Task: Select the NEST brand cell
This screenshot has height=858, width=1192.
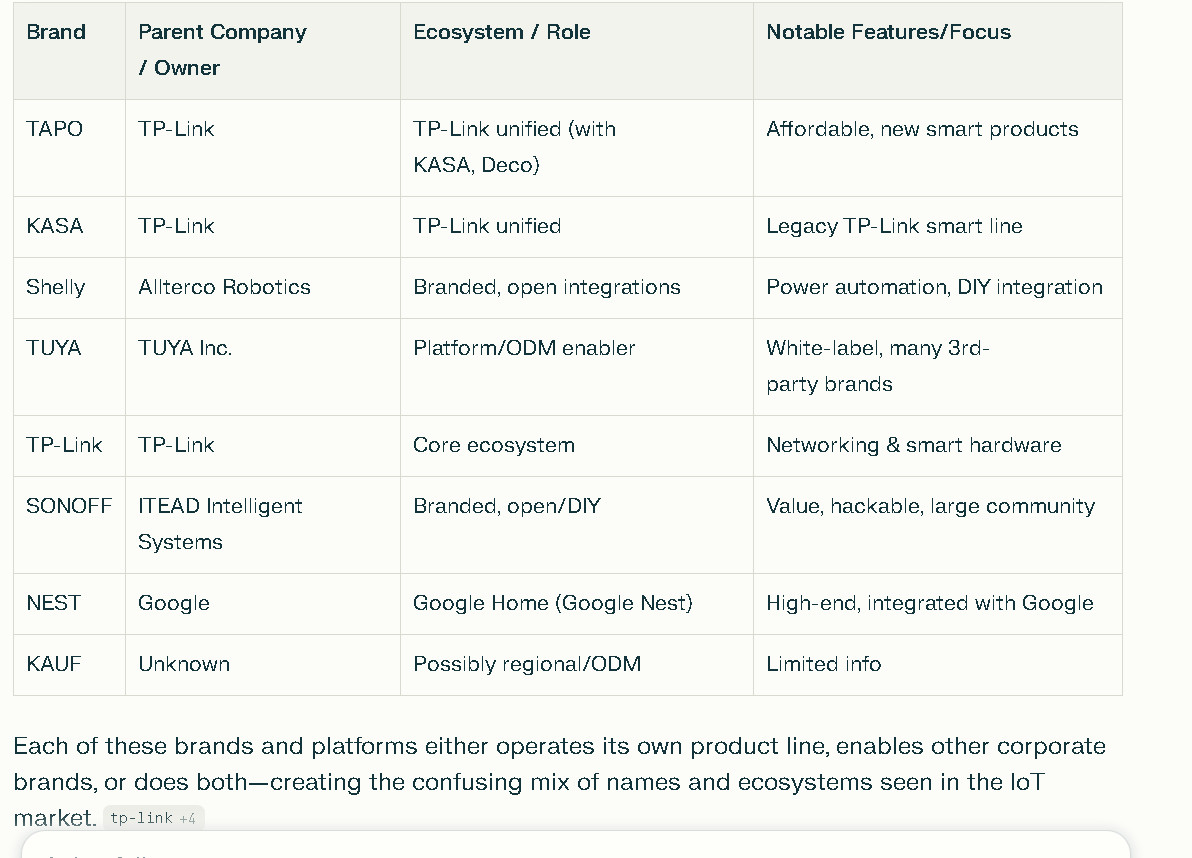Action: click(54, 603)
